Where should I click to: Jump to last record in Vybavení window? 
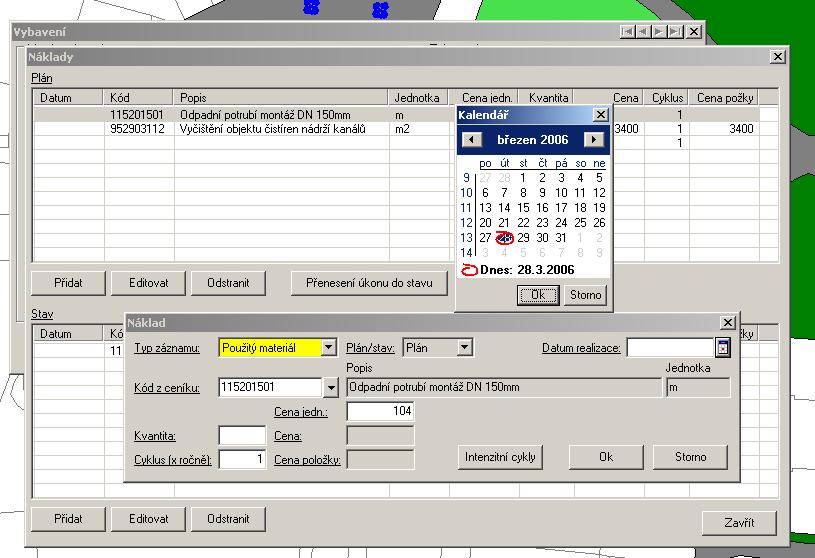[675, 32]
